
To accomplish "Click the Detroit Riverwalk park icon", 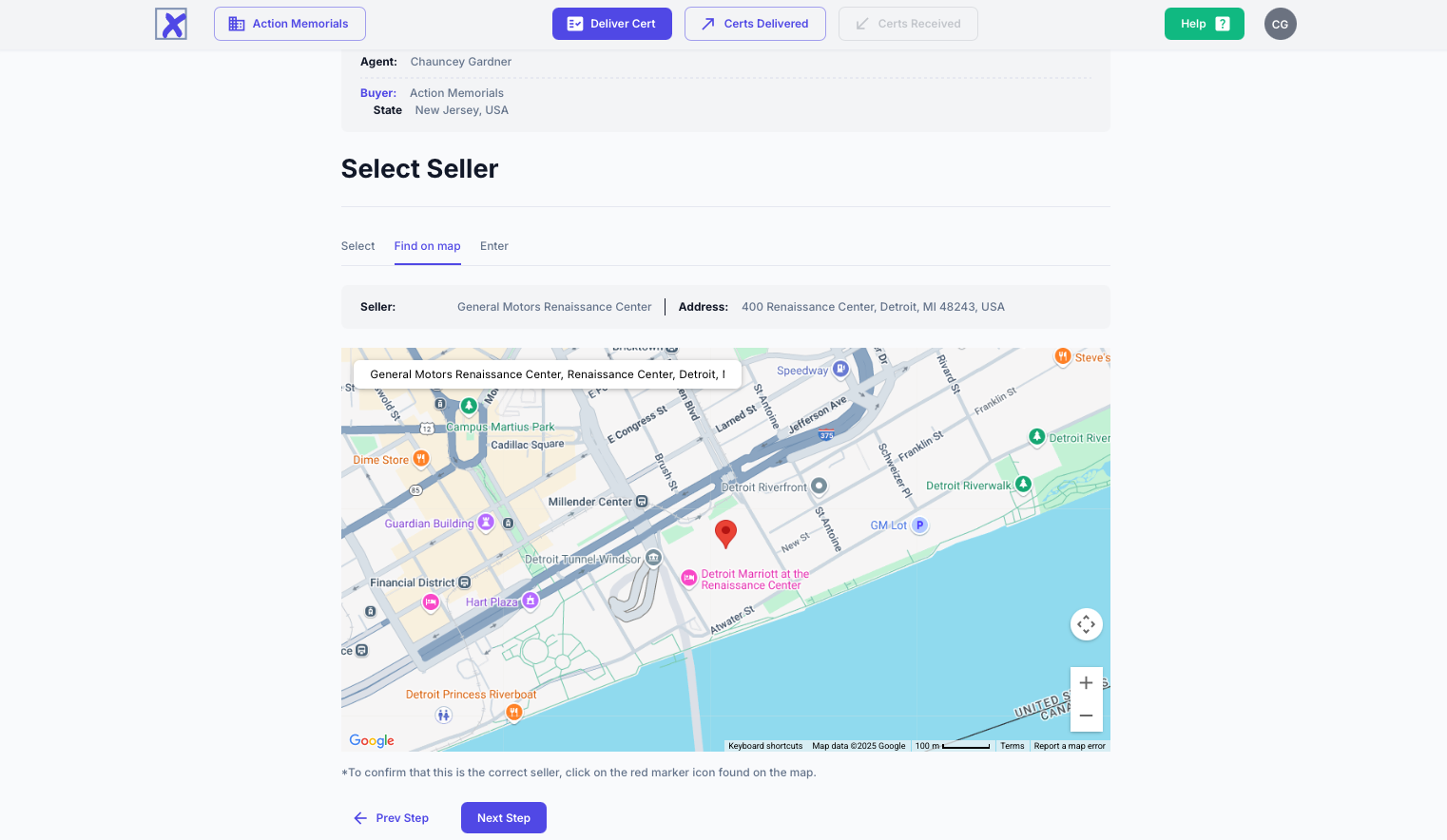I will point(1023,485).
